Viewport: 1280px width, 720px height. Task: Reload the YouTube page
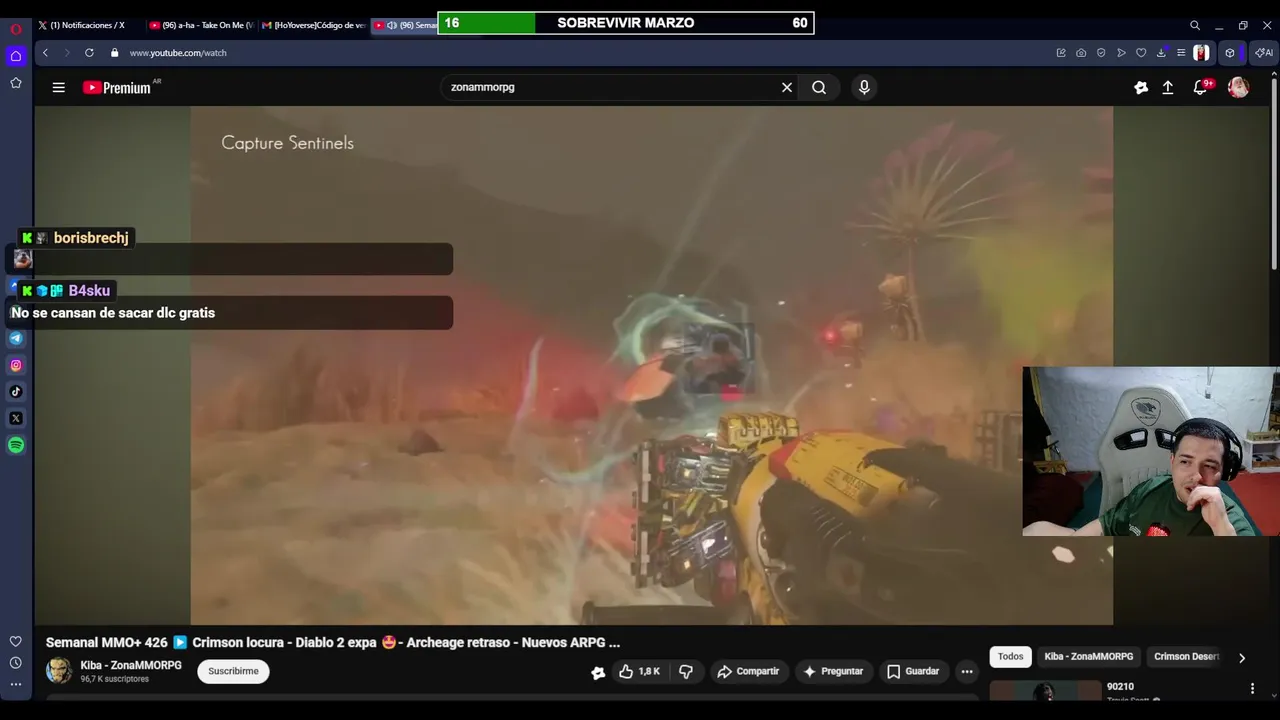[x=89, y=53]
